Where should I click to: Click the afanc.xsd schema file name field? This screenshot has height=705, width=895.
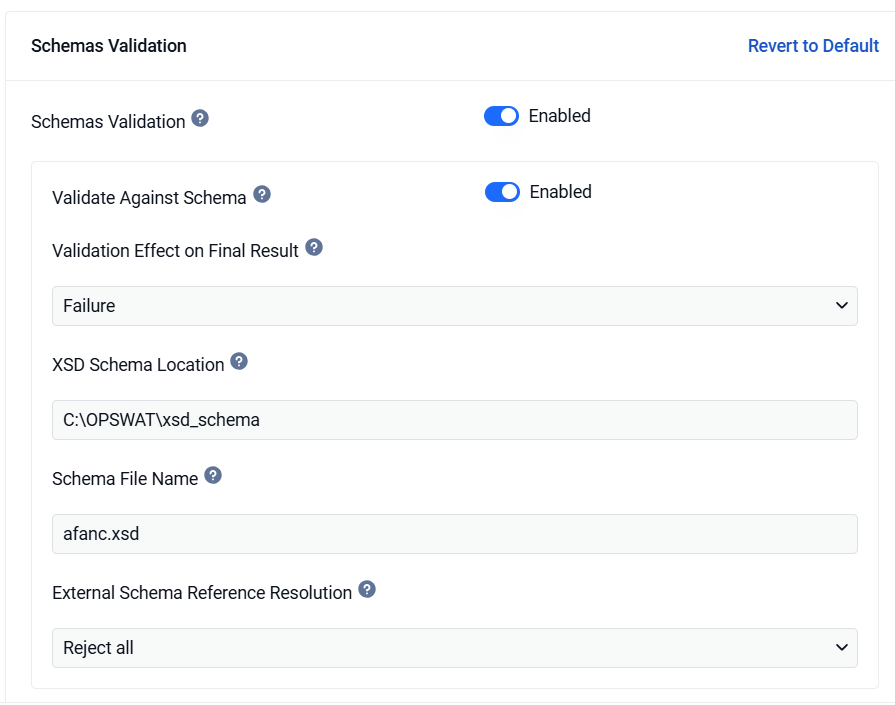coord(455,534)
